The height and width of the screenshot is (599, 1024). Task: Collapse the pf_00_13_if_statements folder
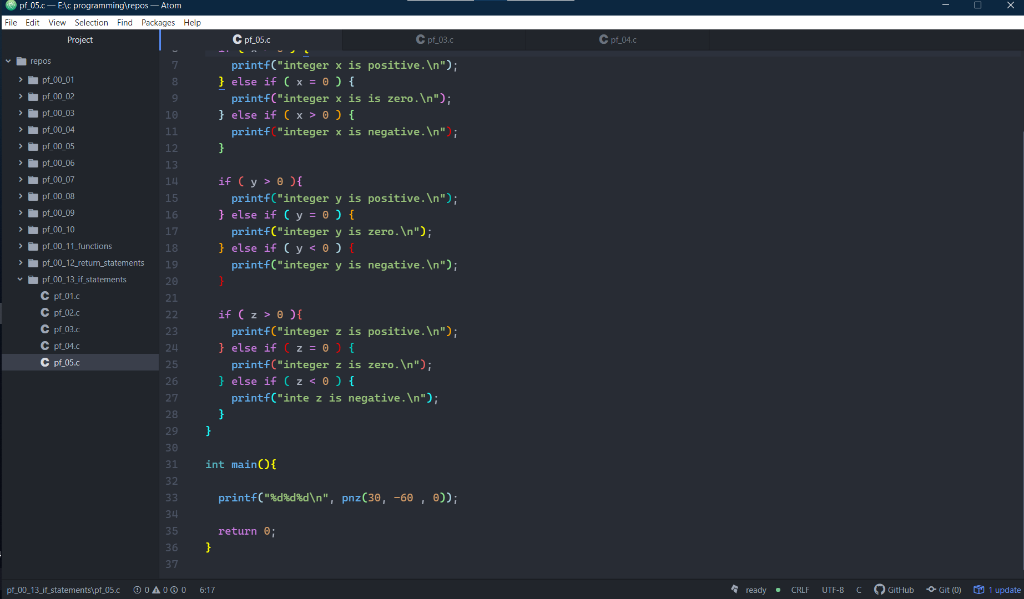point(18,279)
